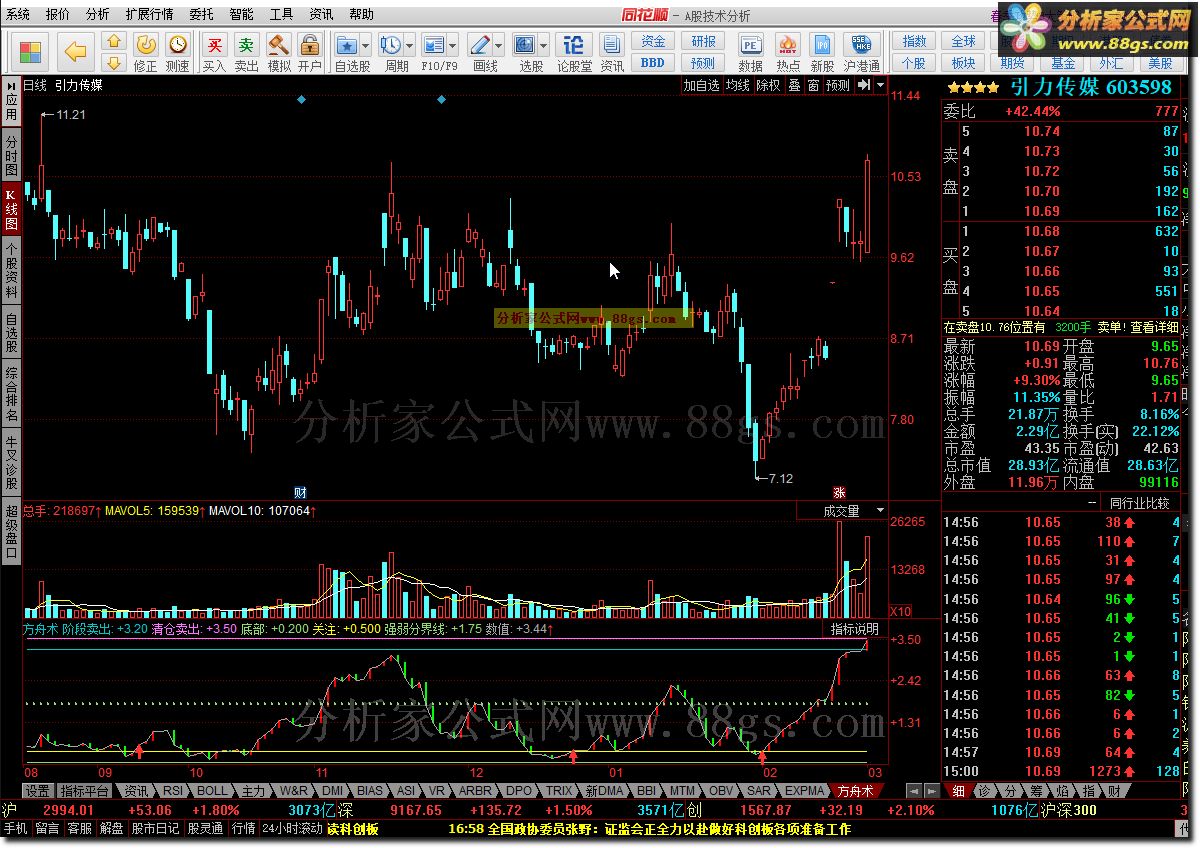
Task: Expand the F10/F9 dropdown arrow
Action: click(453, 46)
